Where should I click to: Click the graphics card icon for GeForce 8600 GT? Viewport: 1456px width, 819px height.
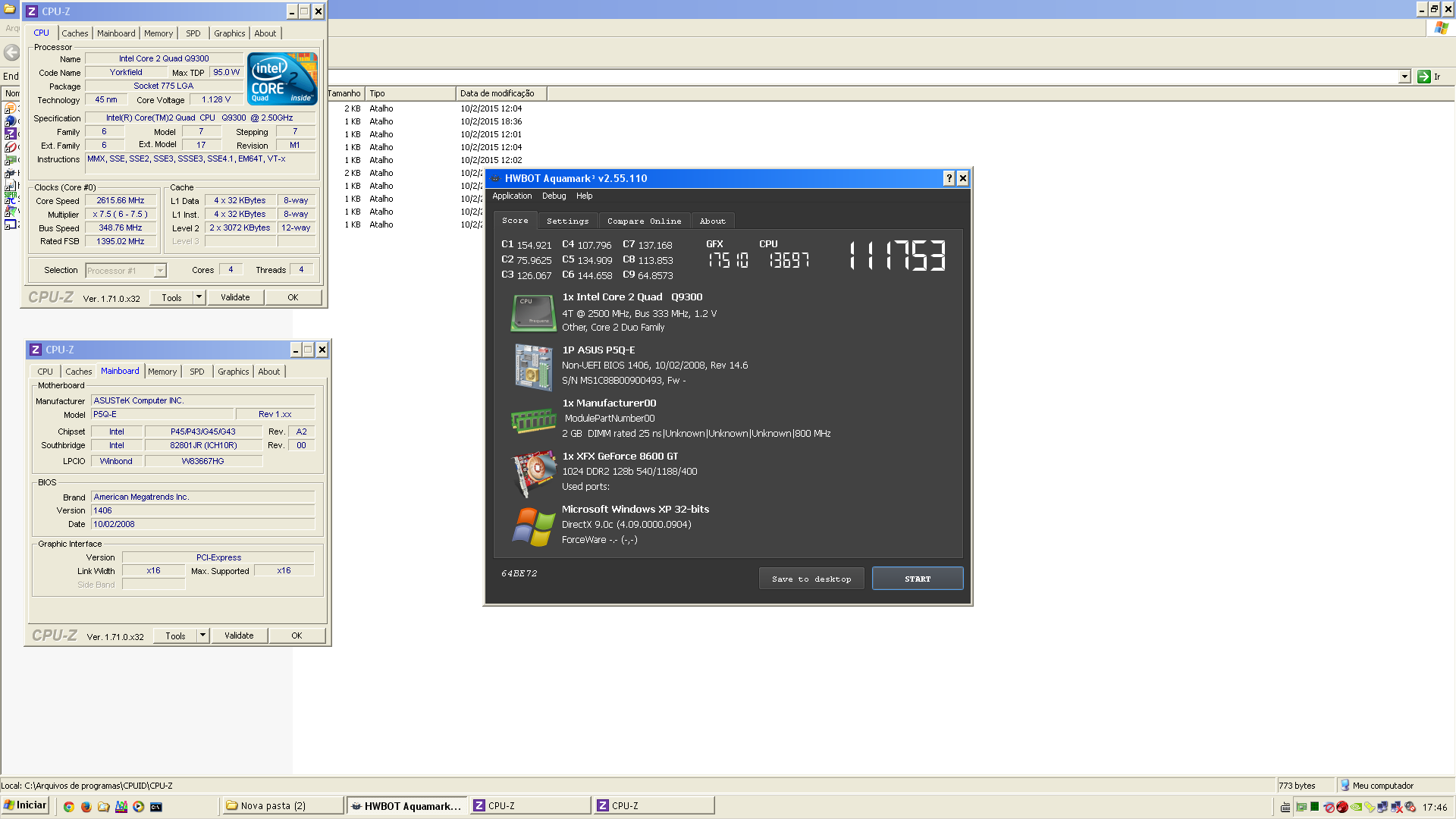(534, 473)
